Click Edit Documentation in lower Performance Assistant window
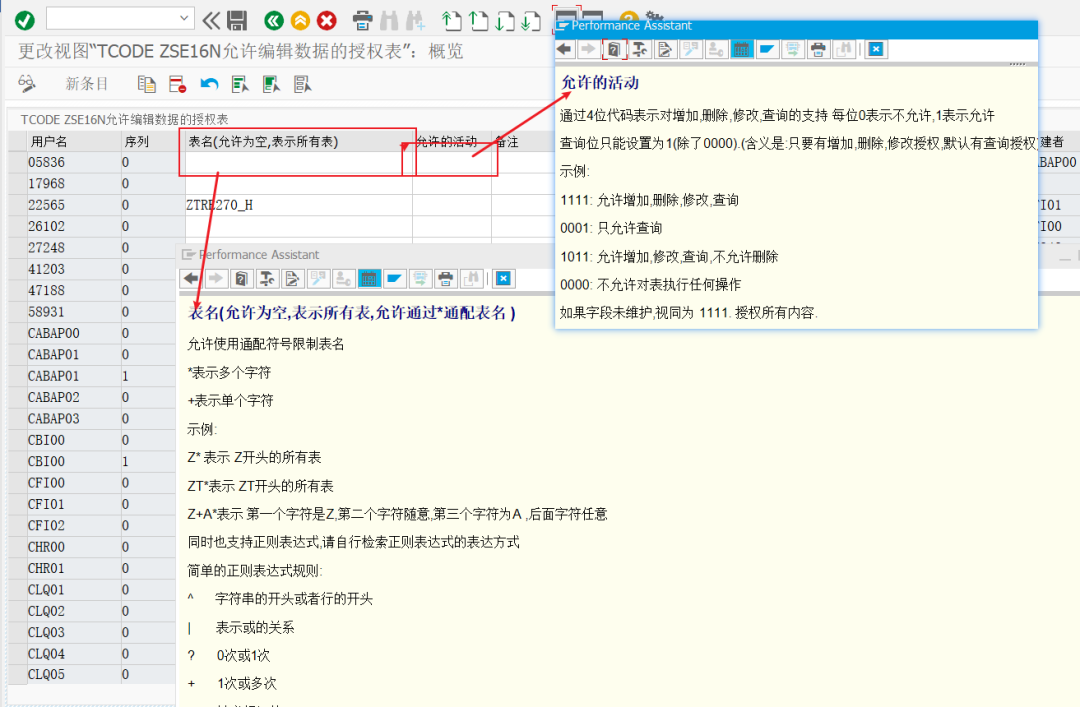 292,278
